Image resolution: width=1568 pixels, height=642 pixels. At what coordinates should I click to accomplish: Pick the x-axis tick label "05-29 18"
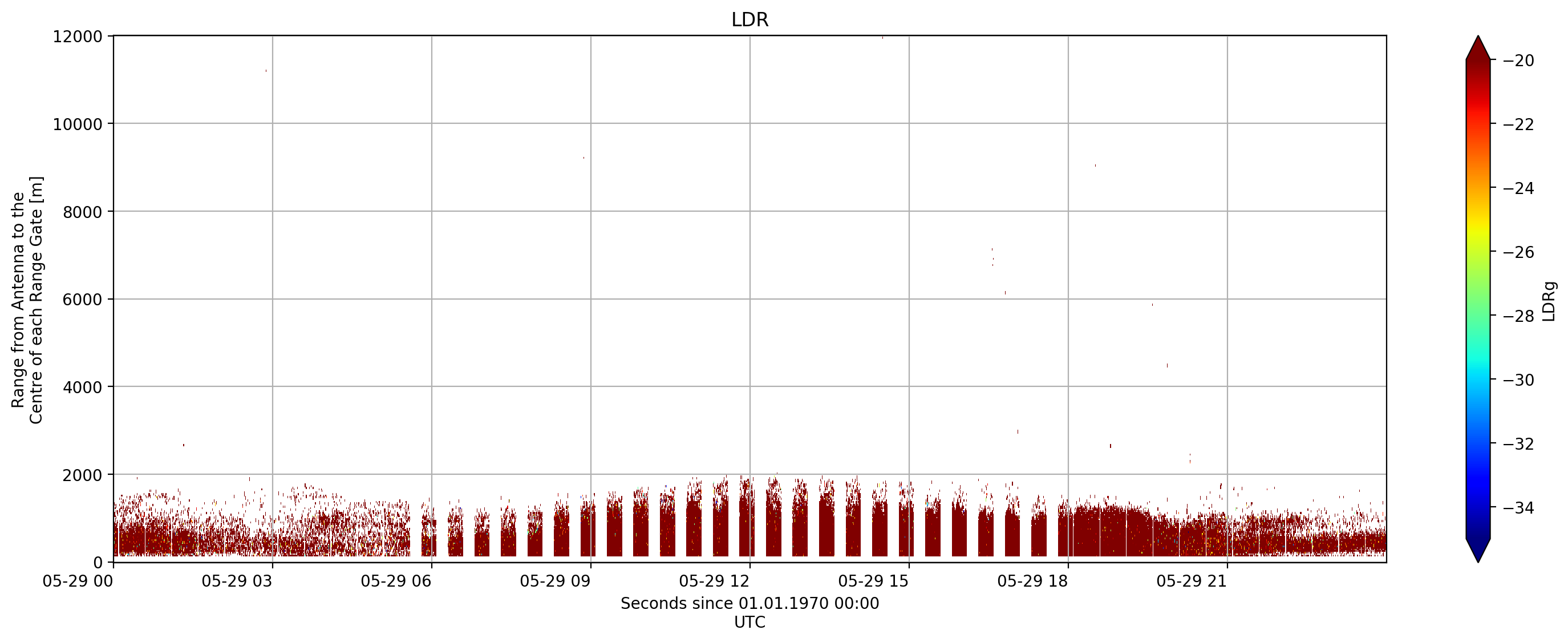(x=1033, y=581)
